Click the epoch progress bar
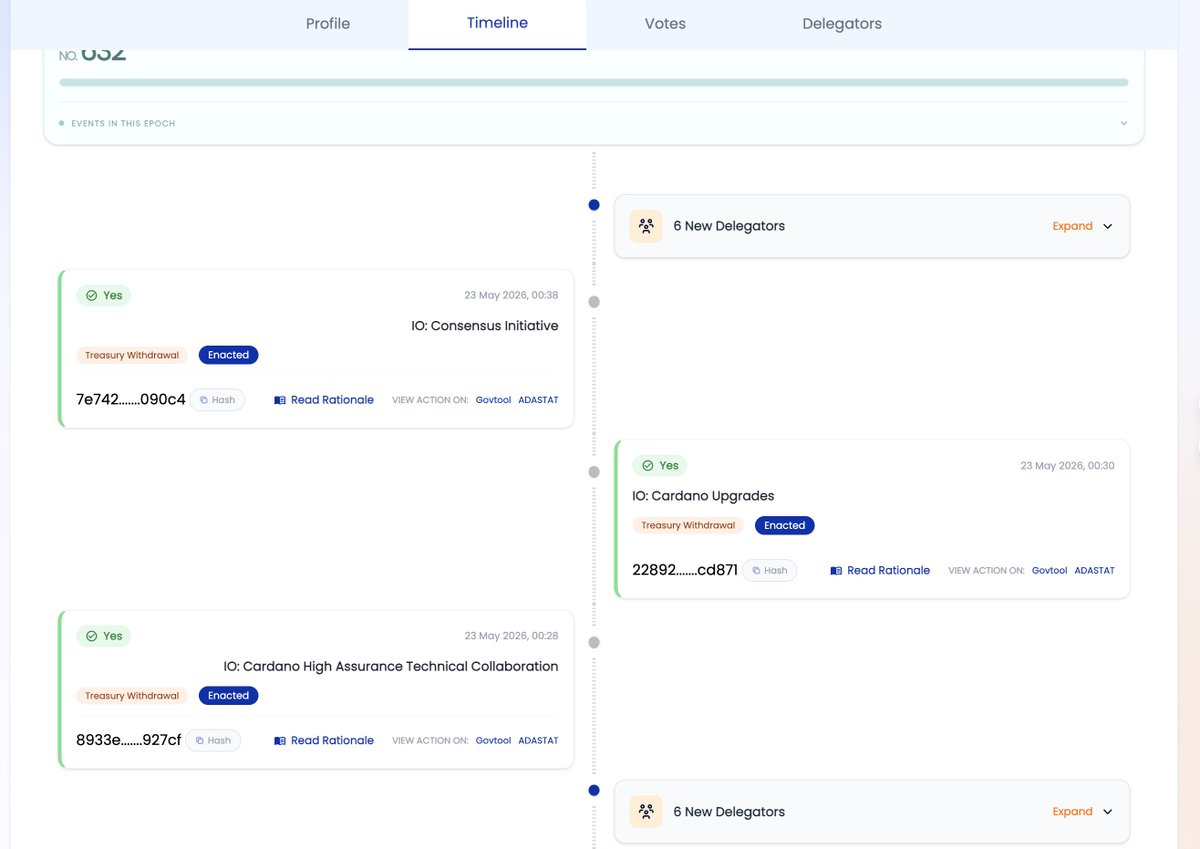1200x849 pixels. (594, 83)
